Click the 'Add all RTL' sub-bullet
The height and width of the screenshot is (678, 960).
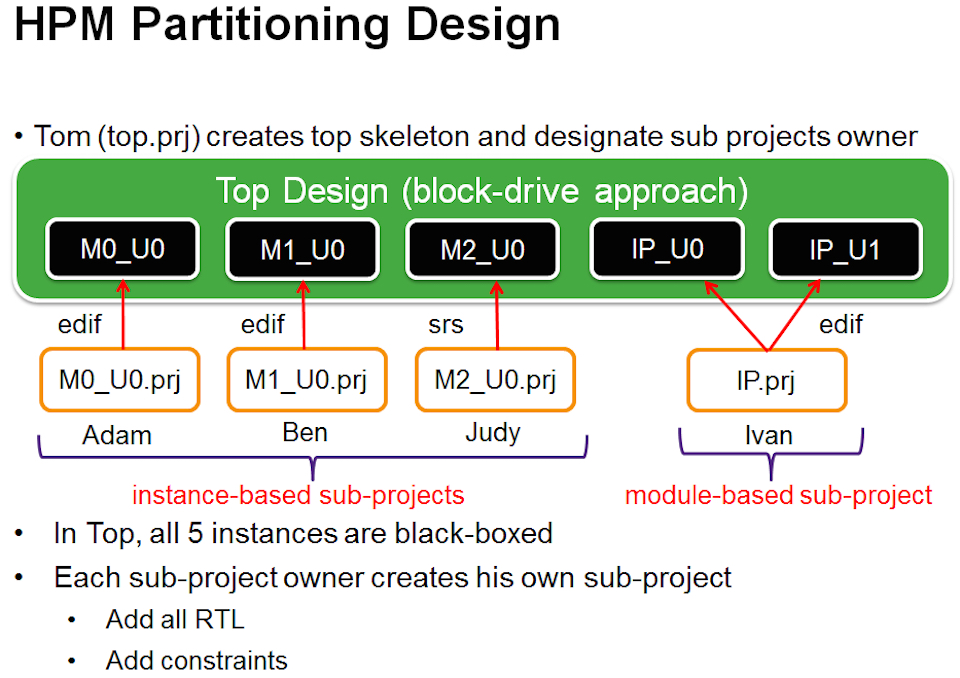(x=175, y=619)
